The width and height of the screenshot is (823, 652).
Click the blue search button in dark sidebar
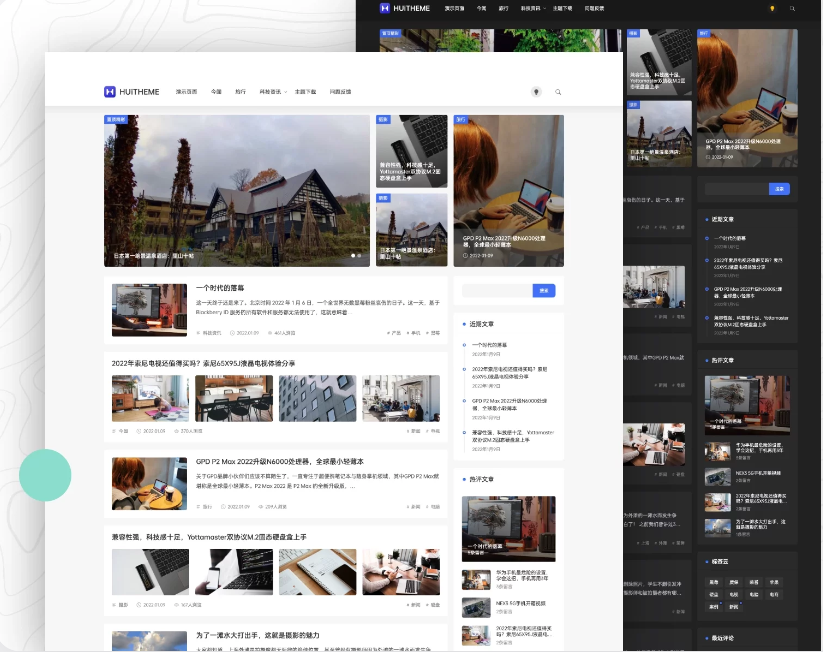pyautogui.click(x=779, y=189)
